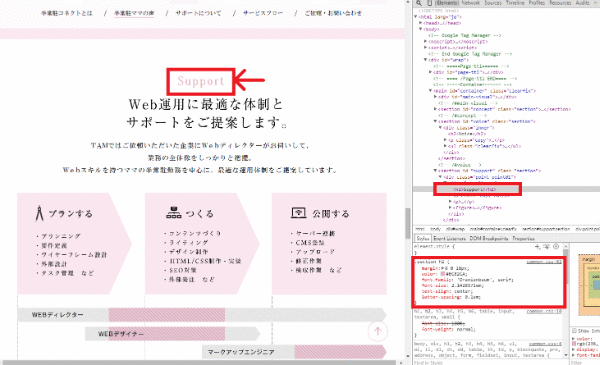Click the rgb color swatch in computed styles

(x=574, y=344)
